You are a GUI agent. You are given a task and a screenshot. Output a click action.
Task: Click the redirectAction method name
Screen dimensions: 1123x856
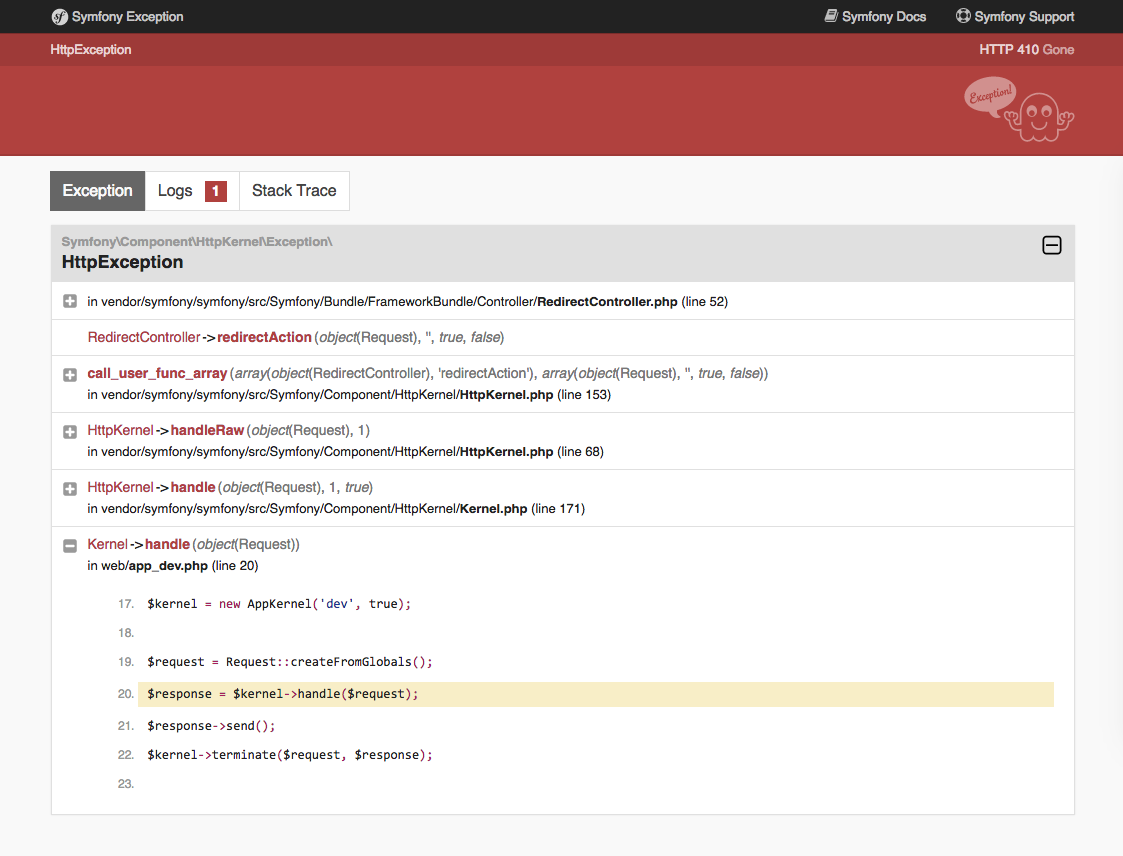point(264,337)
